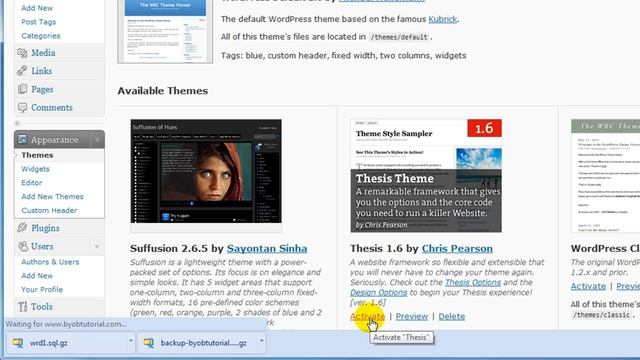Viewport: 640px width, 360px height.
Task: Open the Comments menu
Action: [x=52, y=107]
